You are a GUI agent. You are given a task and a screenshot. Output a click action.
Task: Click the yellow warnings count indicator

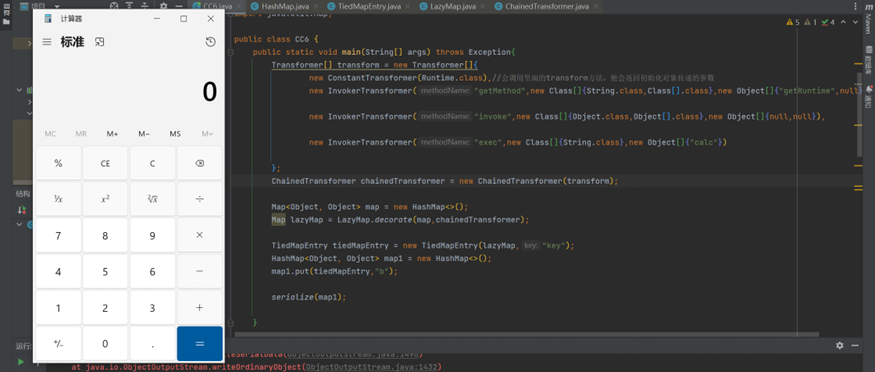(x=793, y=22)
